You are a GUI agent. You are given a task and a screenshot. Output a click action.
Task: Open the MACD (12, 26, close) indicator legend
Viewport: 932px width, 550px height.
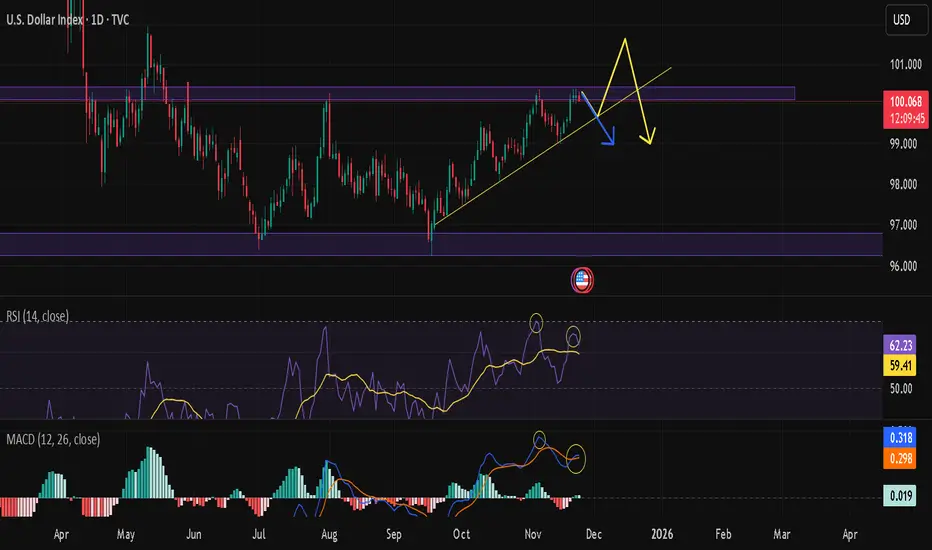[53, 439]
